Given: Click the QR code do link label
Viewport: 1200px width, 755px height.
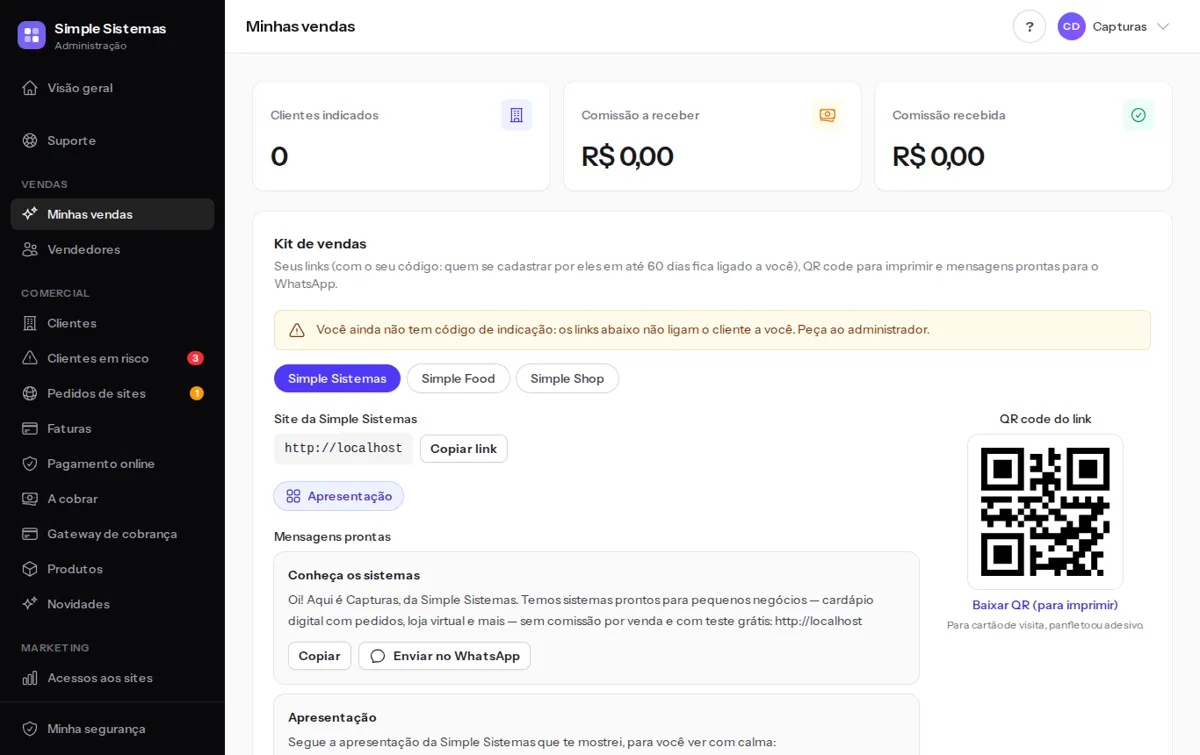Looking at the screenshot, I should [x=1045, y=419].
